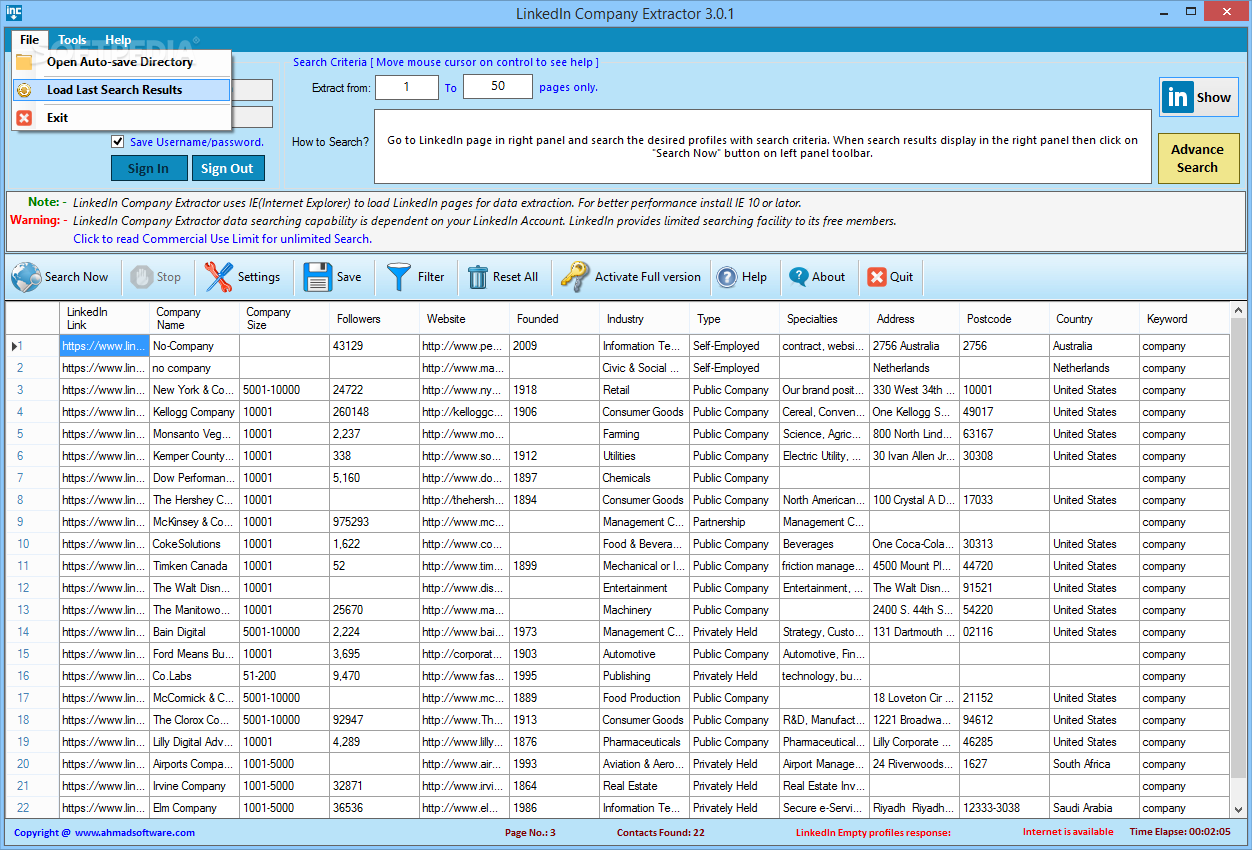Screen dimensions: 1252x850
Task: Choose Exit from the File menu
Action: 121,118
